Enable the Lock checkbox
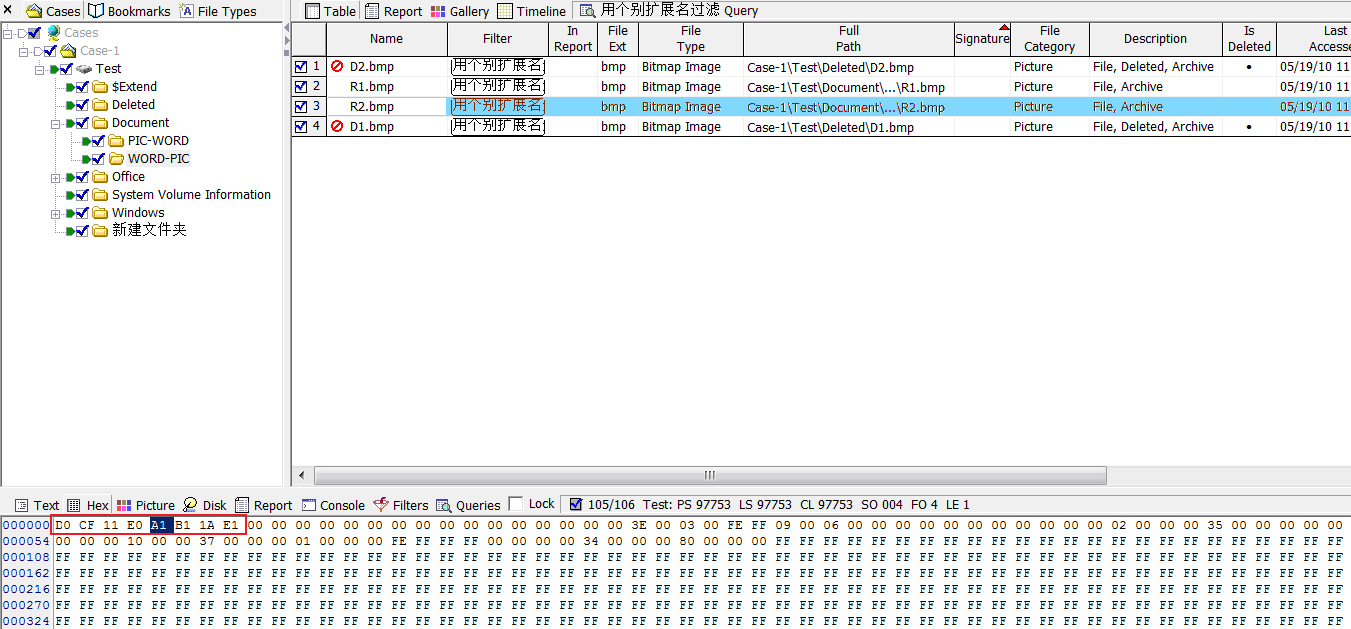The width and height of the screenshot is (1351, 629). pyautogui.click(x=516, y=504)
